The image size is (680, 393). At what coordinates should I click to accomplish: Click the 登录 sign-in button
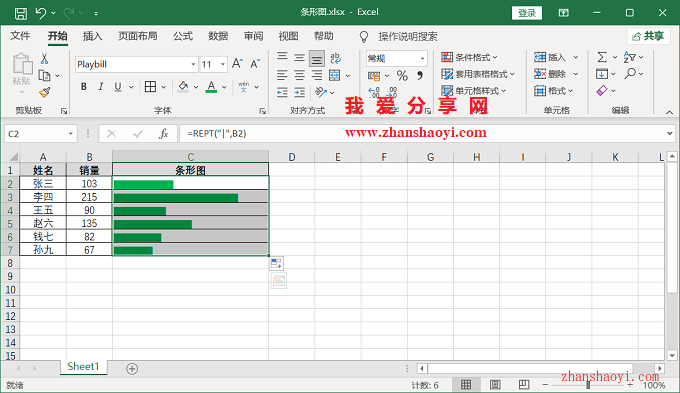coord(527,13)
